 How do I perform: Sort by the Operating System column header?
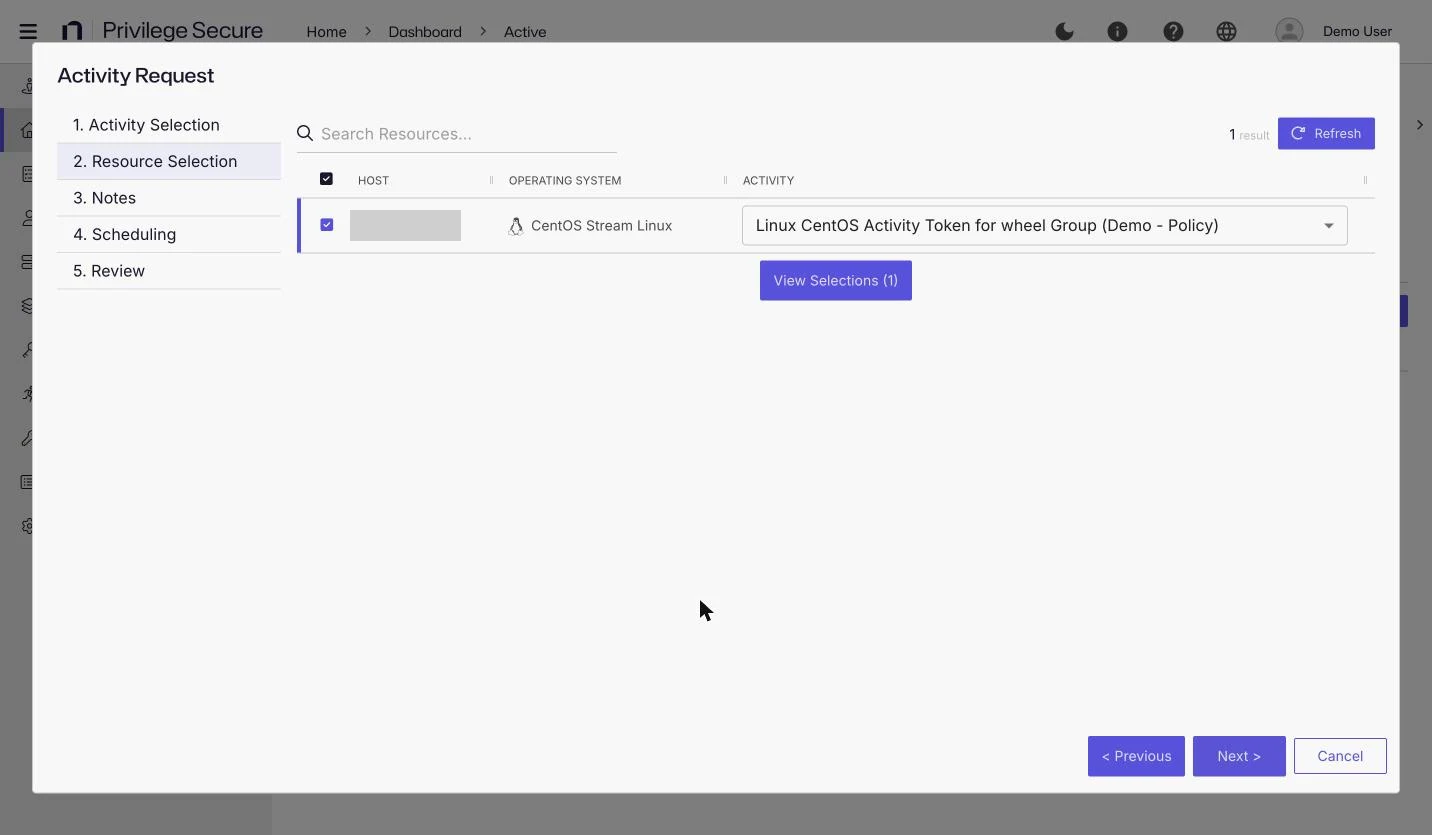click(x=565, y=180)
